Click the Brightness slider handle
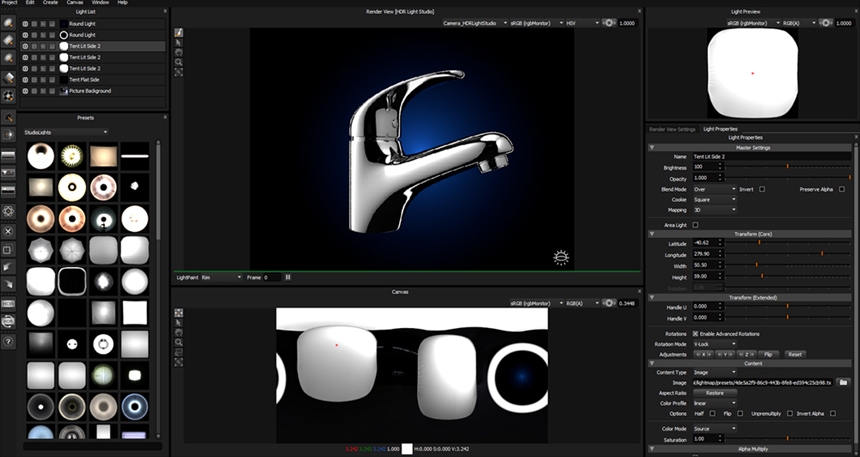860x457 pixels. (788, 166)
